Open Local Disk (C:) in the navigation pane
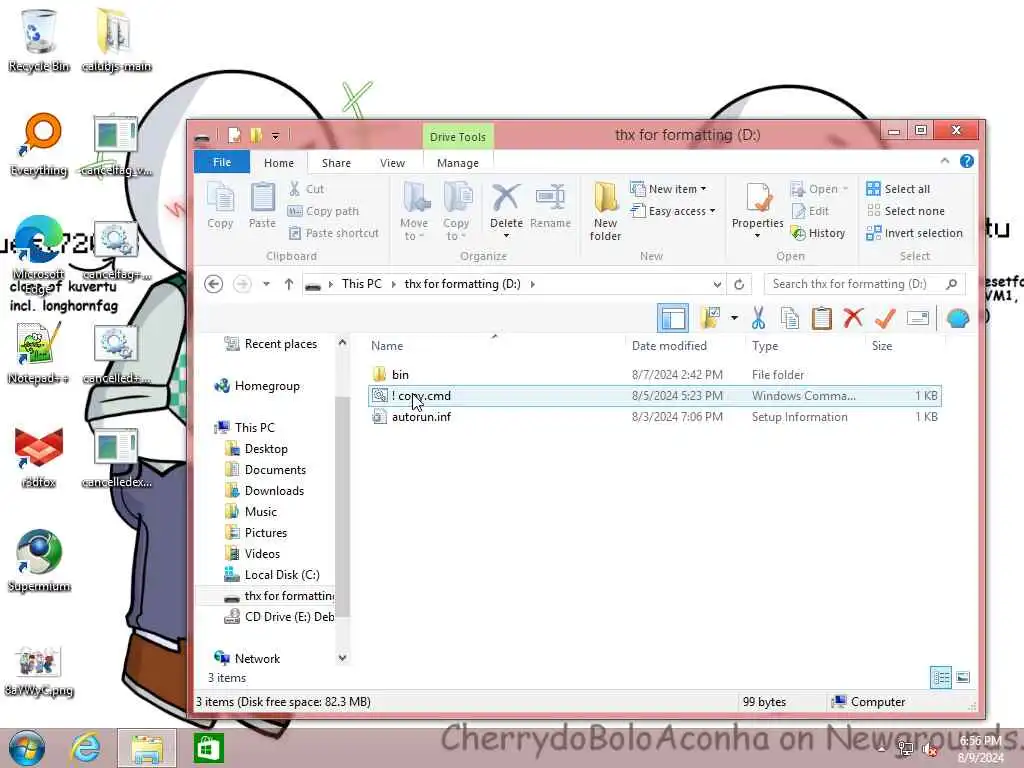Viewport: 1024px width, 768px height. pos(281,575)
